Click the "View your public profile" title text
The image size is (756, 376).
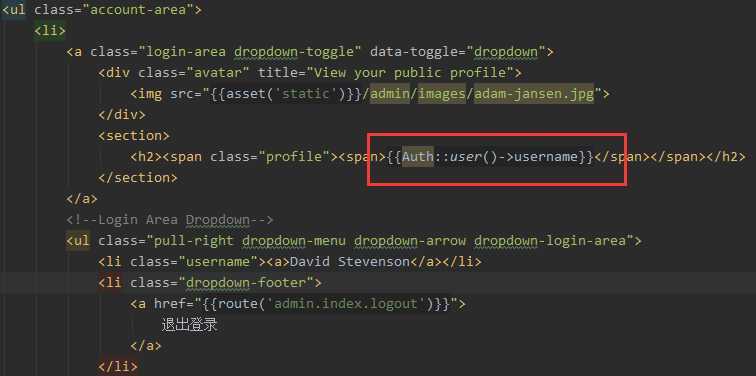pyautogui.click(x=409, y=73)
